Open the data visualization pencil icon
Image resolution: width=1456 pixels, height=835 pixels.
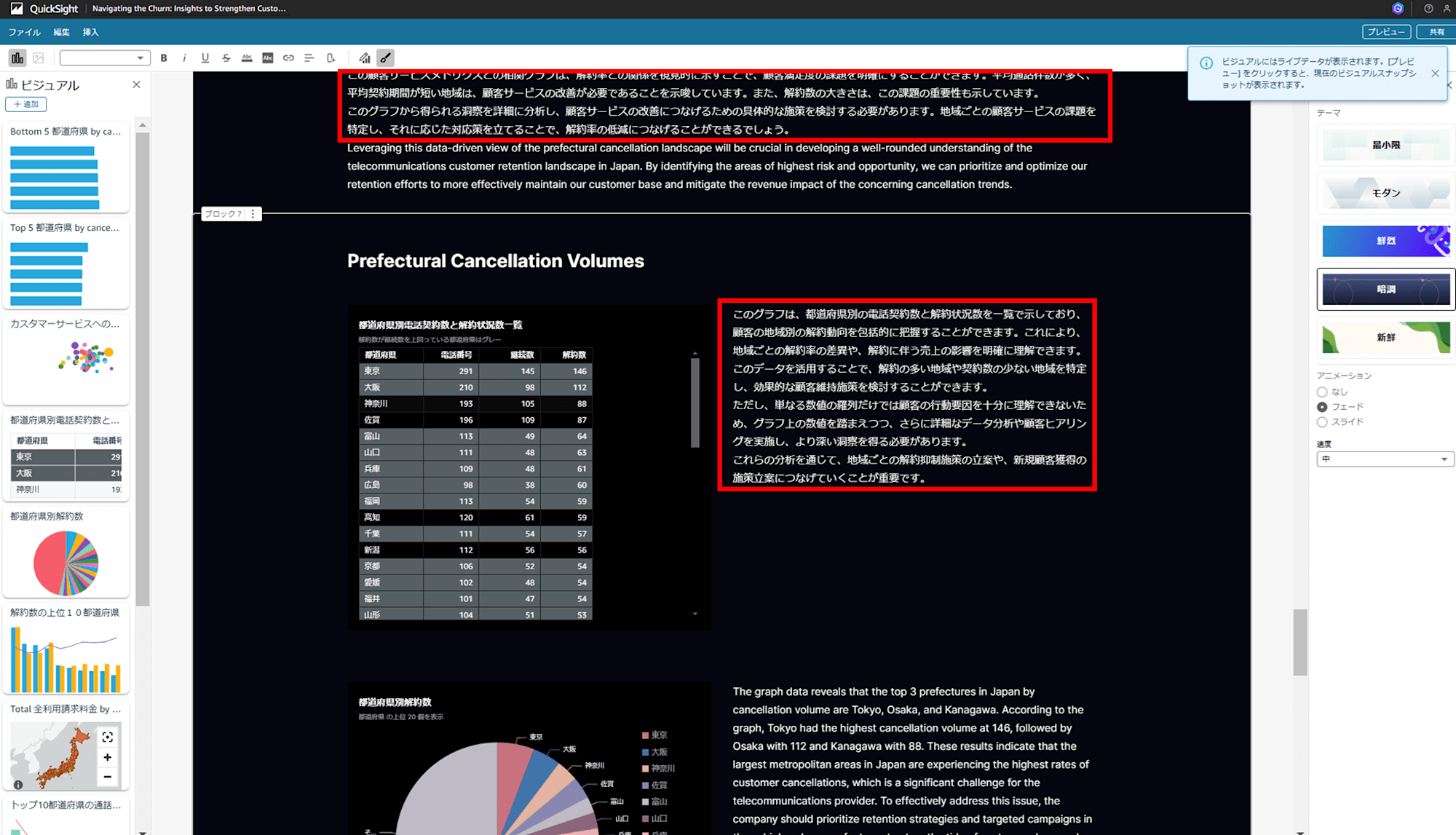tap(365, 58)
